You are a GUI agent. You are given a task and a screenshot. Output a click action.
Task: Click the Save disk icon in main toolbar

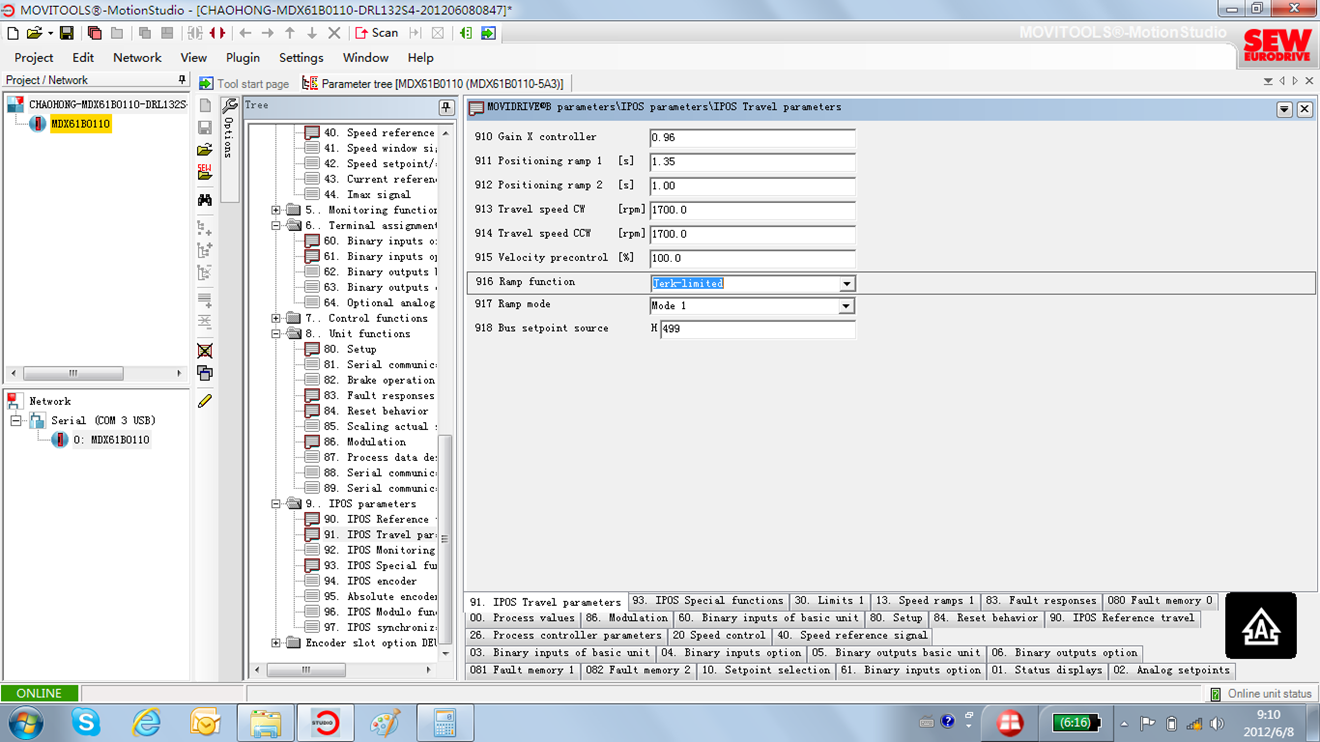(x=67, y=33)
